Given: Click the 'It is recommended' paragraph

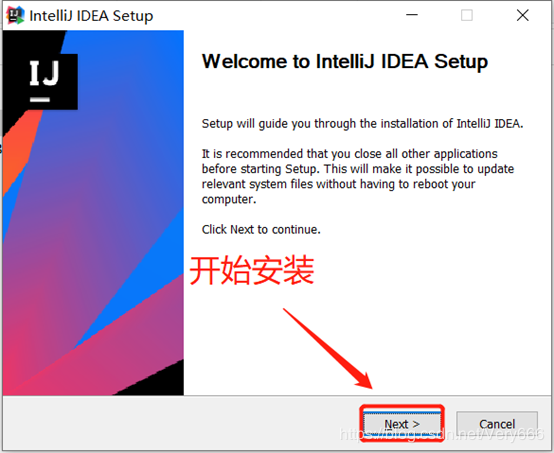Looking at the screenshot, I should click(358, 176).
